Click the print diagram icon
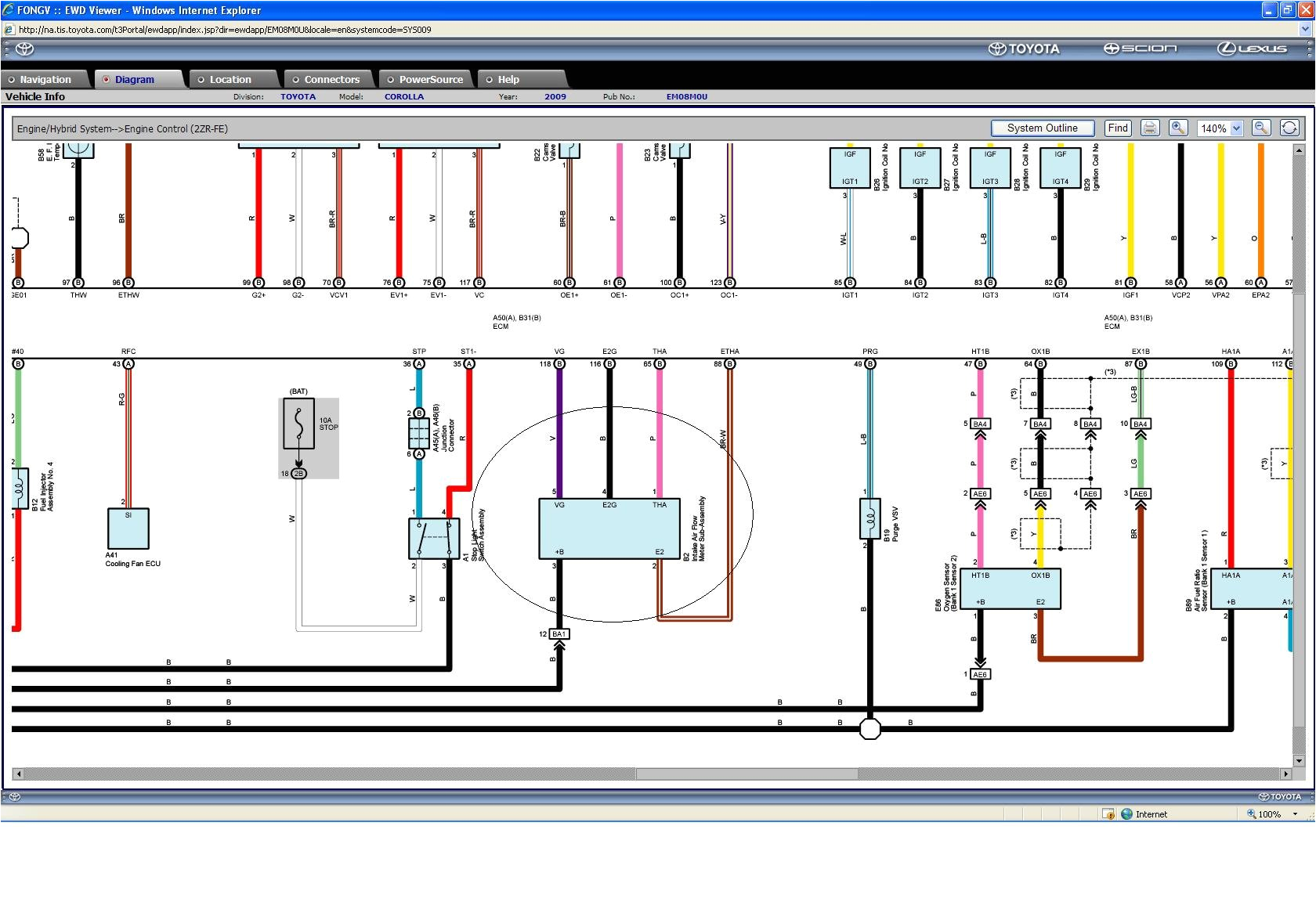1316x902 pixels. point(1150,128)
